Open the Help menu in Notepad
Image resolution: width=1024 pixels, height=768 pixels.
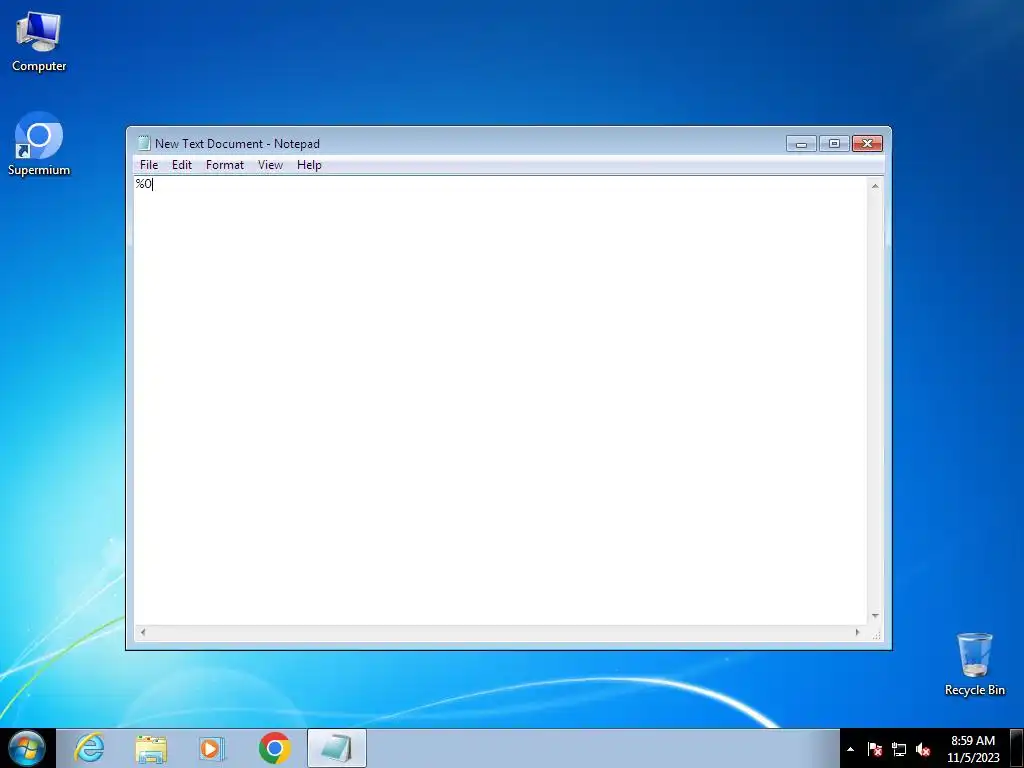[x=309, y=165]
